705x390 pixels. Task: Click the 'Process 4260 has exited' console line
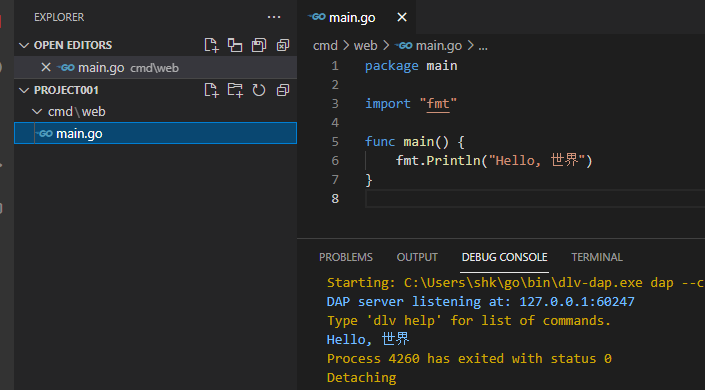[x=469, y=359]
